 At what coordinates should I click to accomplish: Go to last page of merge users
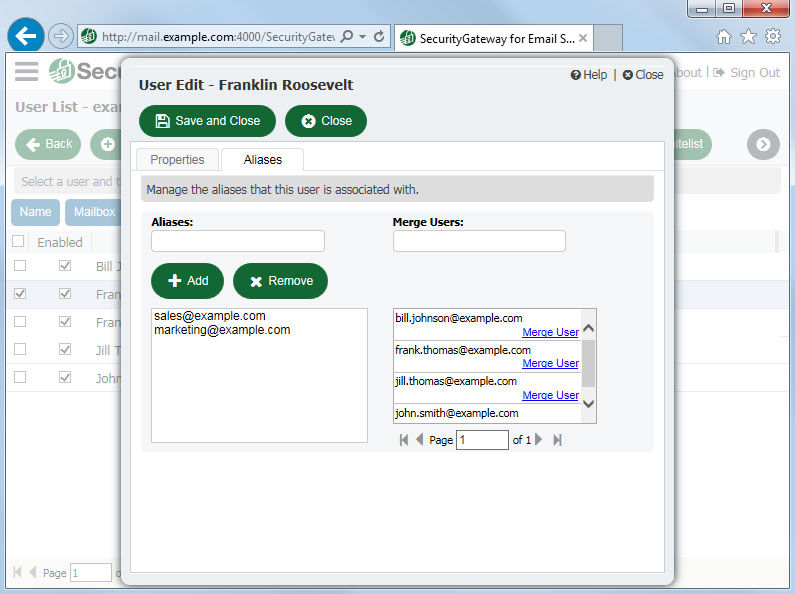[x=557, y=440]
